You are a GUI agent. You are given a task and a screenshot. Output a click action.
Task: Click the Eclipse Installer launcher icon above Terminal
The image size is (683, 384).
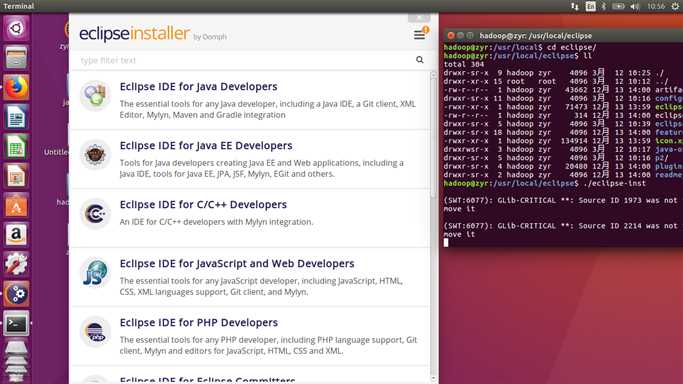[16, 294]
